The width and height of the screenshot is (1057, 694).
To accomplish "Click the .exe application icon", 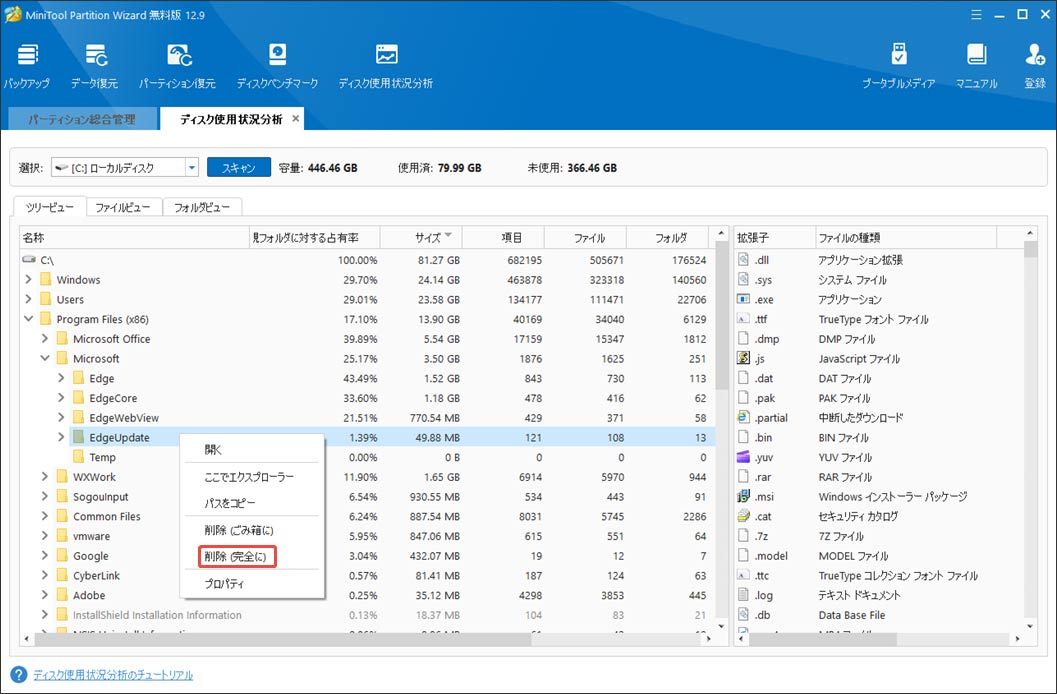I will [x=743, y=299].
